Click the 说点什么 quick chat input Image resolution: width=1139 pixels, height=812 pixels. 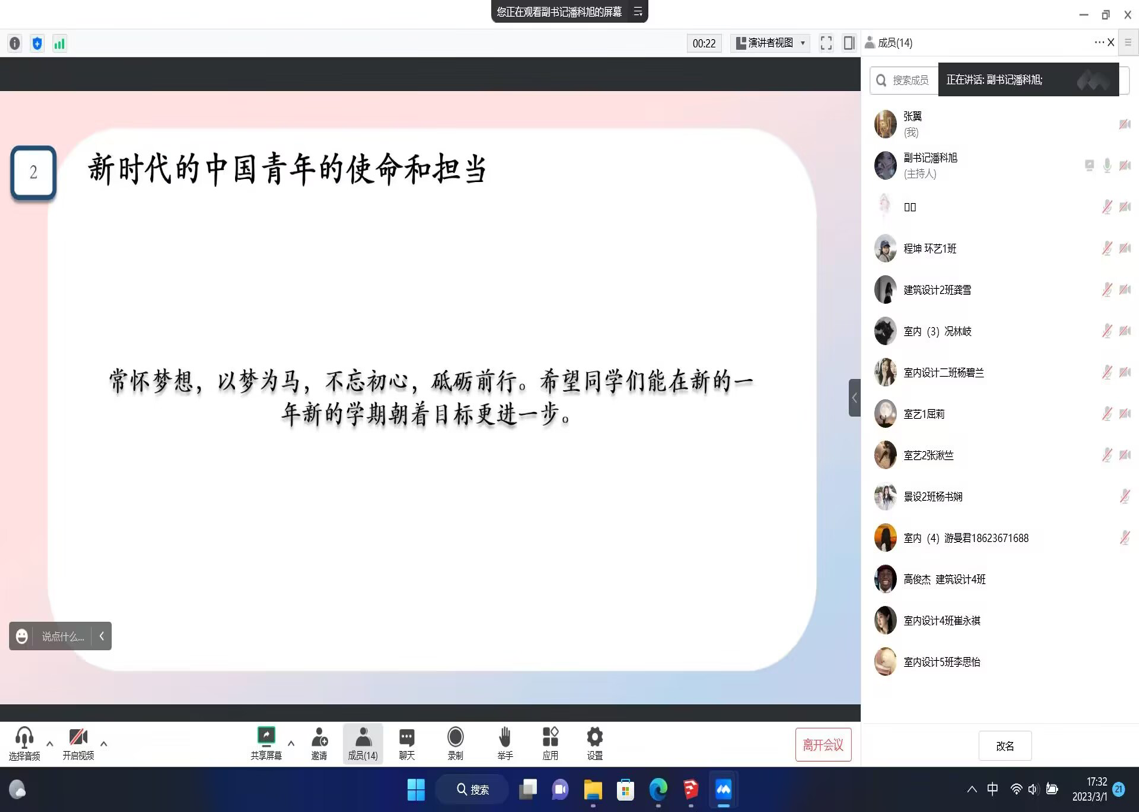click(62, 636)
